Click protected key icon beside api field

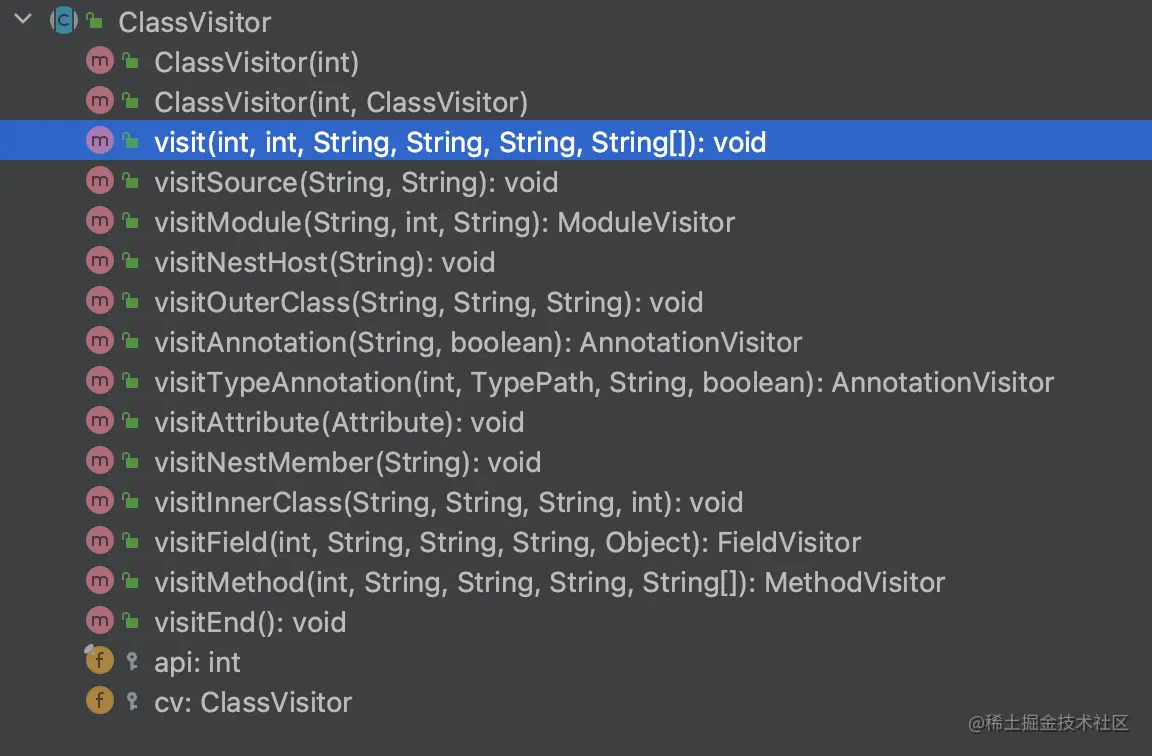click(x=132, y=661)
